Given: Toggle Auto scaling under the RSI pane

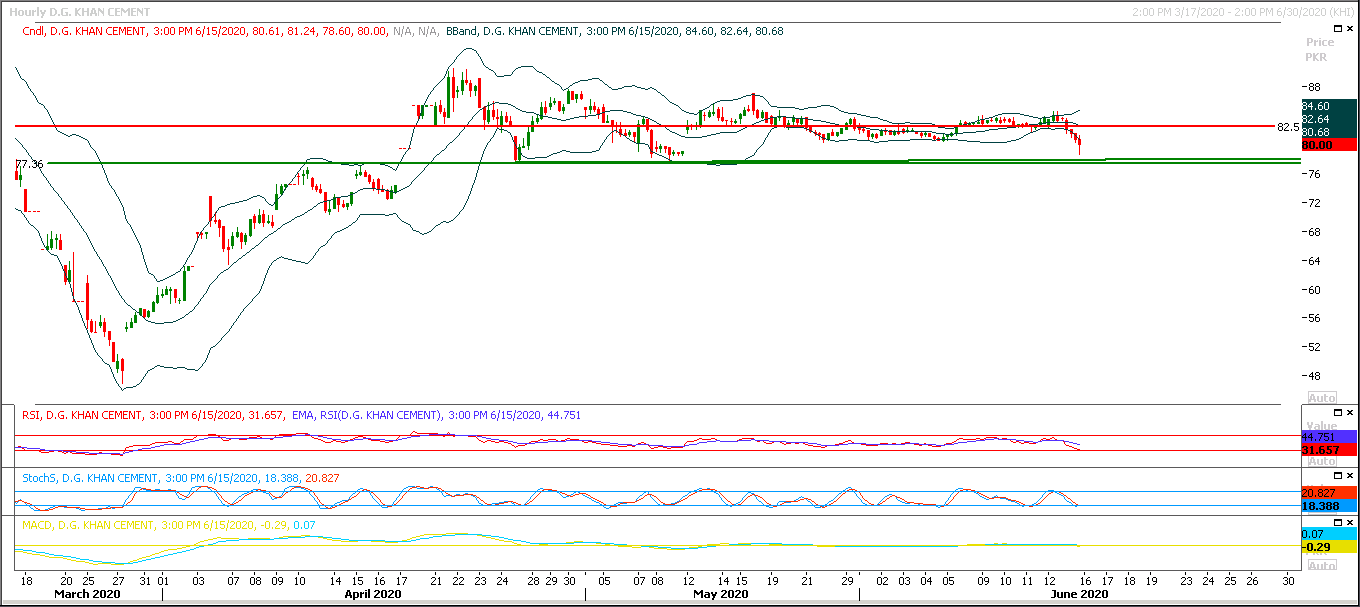Looking at the screenshot, I should pyautogui.click(x=1321, y=461).
